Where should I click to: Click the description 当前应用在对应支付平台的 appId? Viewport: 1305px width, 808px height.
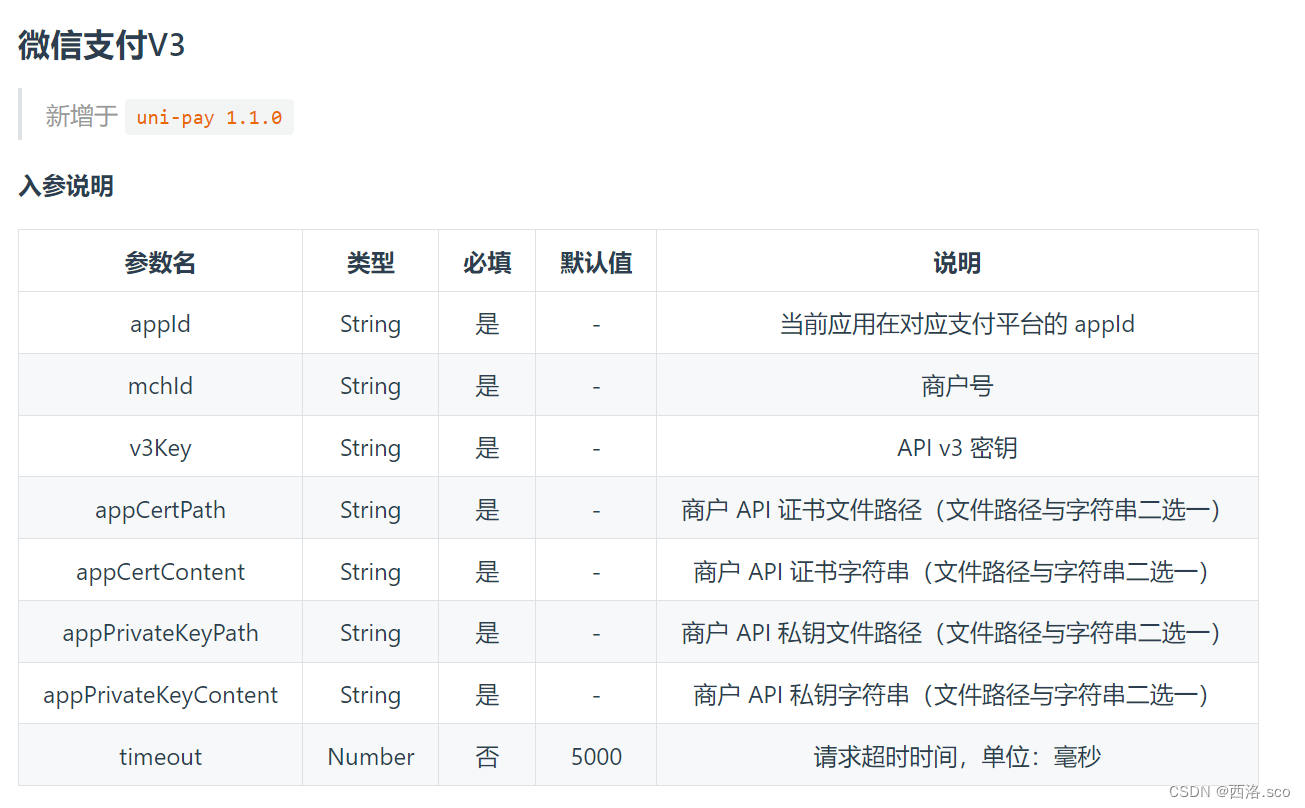957,324
